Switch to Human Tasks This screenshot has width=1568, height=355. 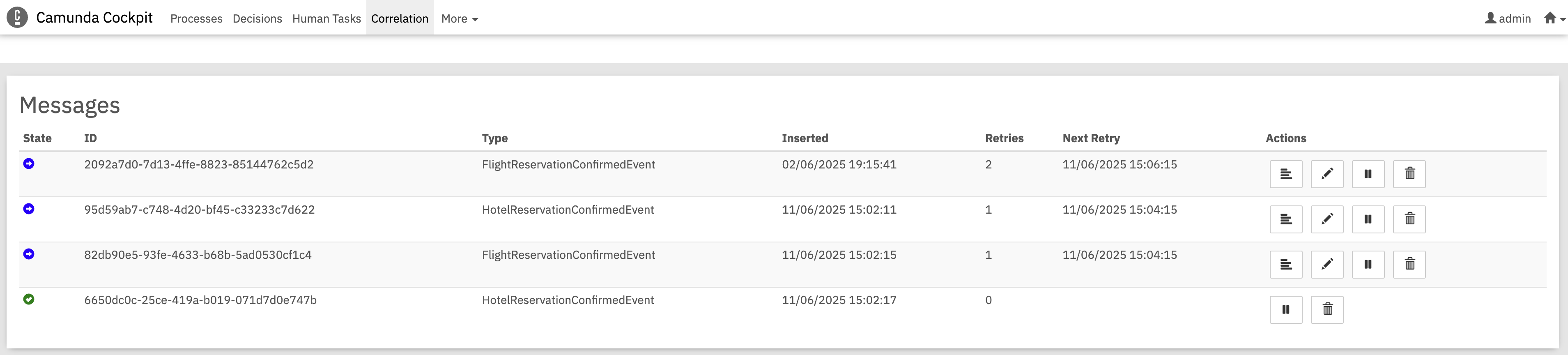pos(326,19)
